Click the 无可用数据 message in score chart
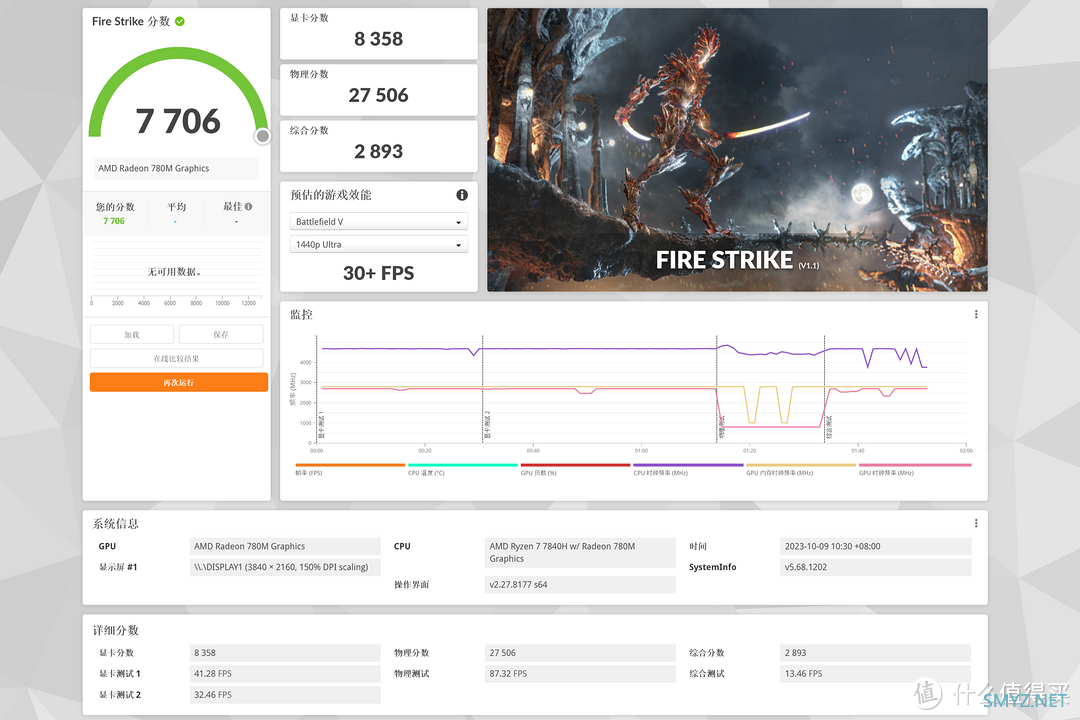 [174, 272]
